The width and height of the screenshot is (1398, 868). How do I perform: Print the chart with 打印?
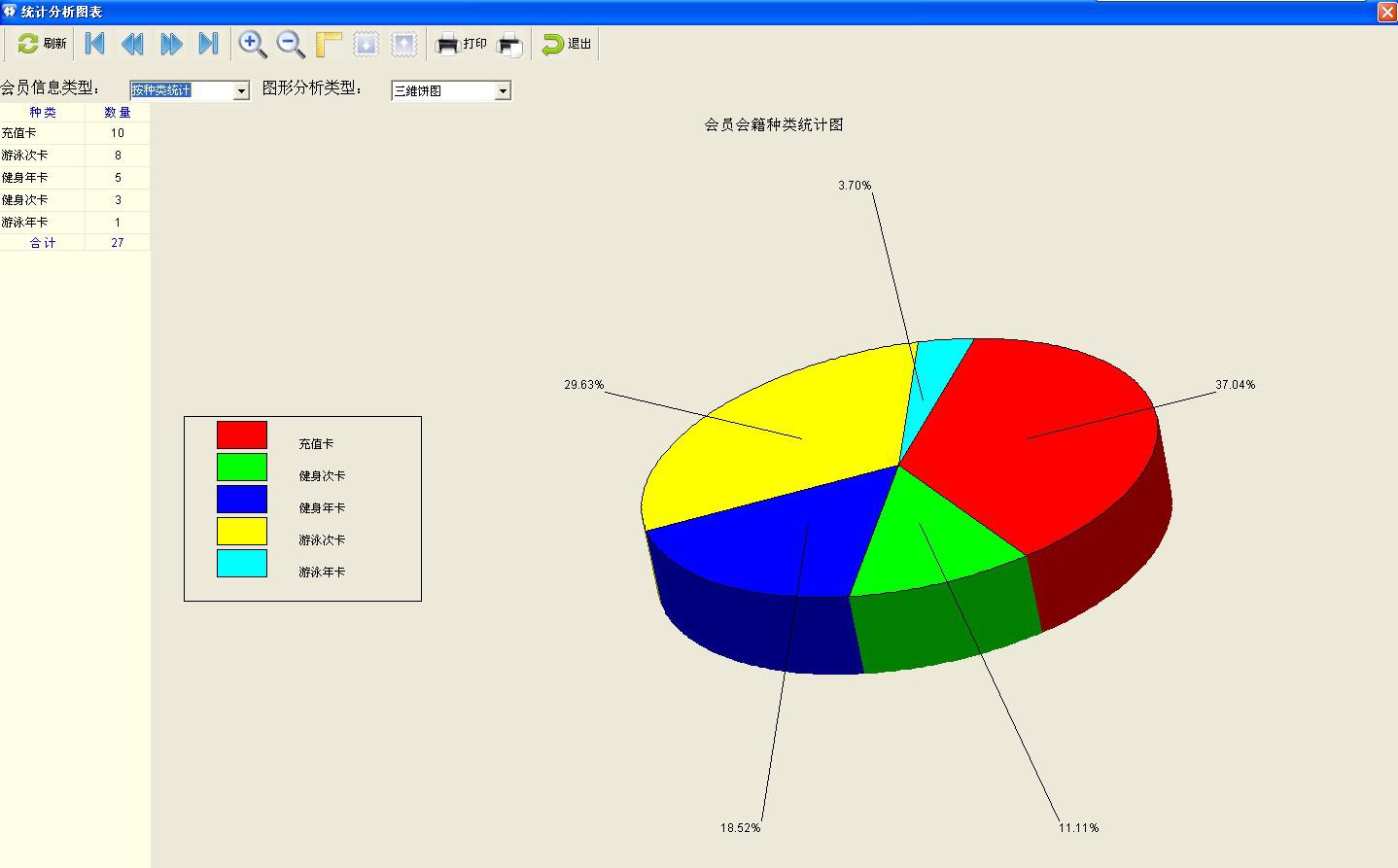(x=461, y=44)
